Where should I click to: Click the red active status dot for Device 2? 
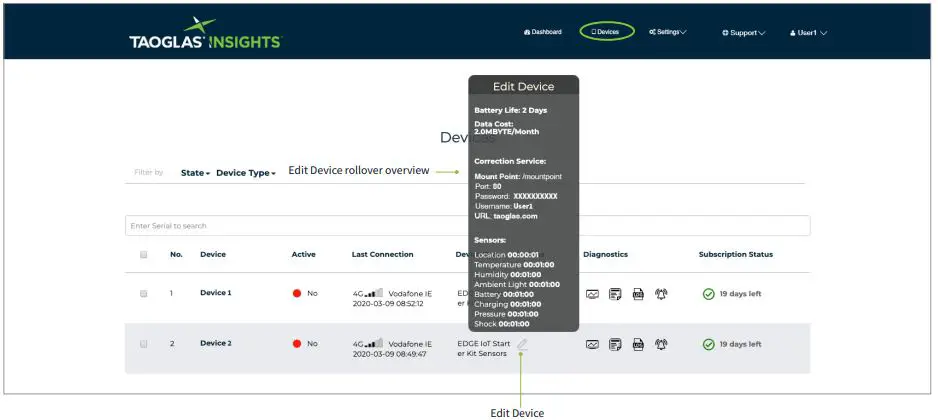click(x=297, y=344)
